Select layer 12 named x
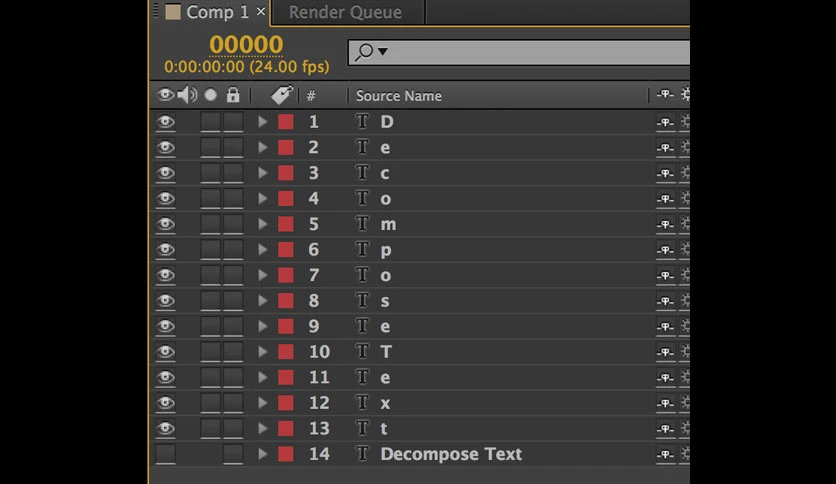 [x=385, y=404]
